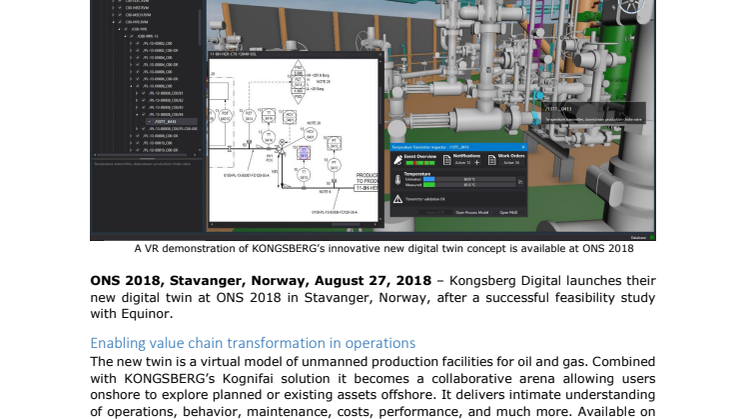Click the thermometer icon beside Temperature
The height and width of the screenshot is (419, 746).
(x=398, y=180)
